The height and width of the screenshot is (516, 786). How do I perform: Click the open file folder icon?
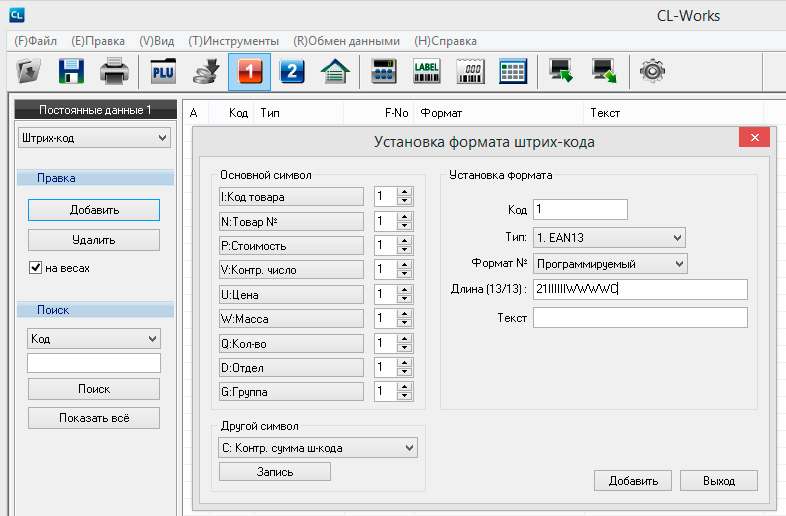(x=29, y=71)
